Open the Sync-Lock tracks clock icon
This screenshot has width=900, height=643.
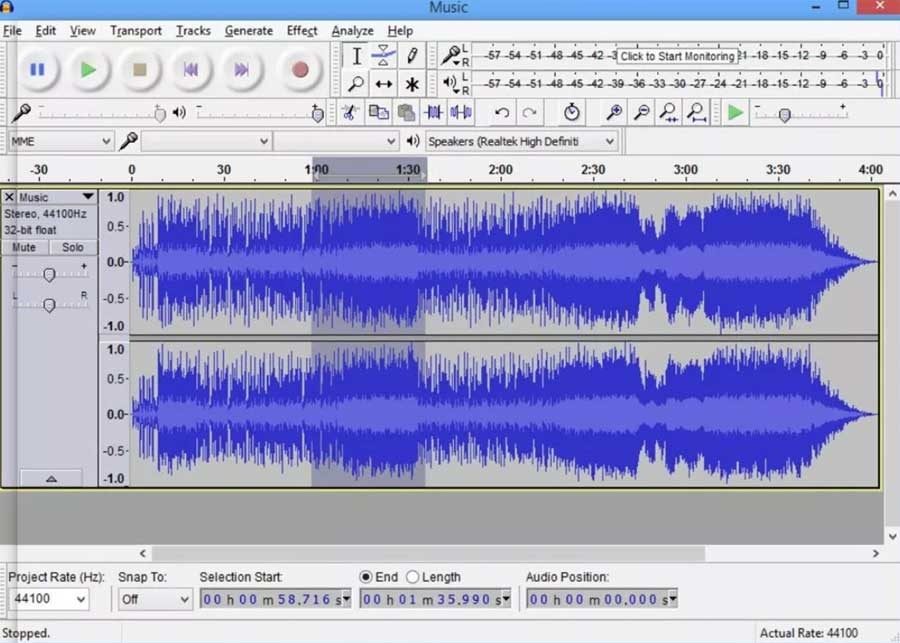571,112
